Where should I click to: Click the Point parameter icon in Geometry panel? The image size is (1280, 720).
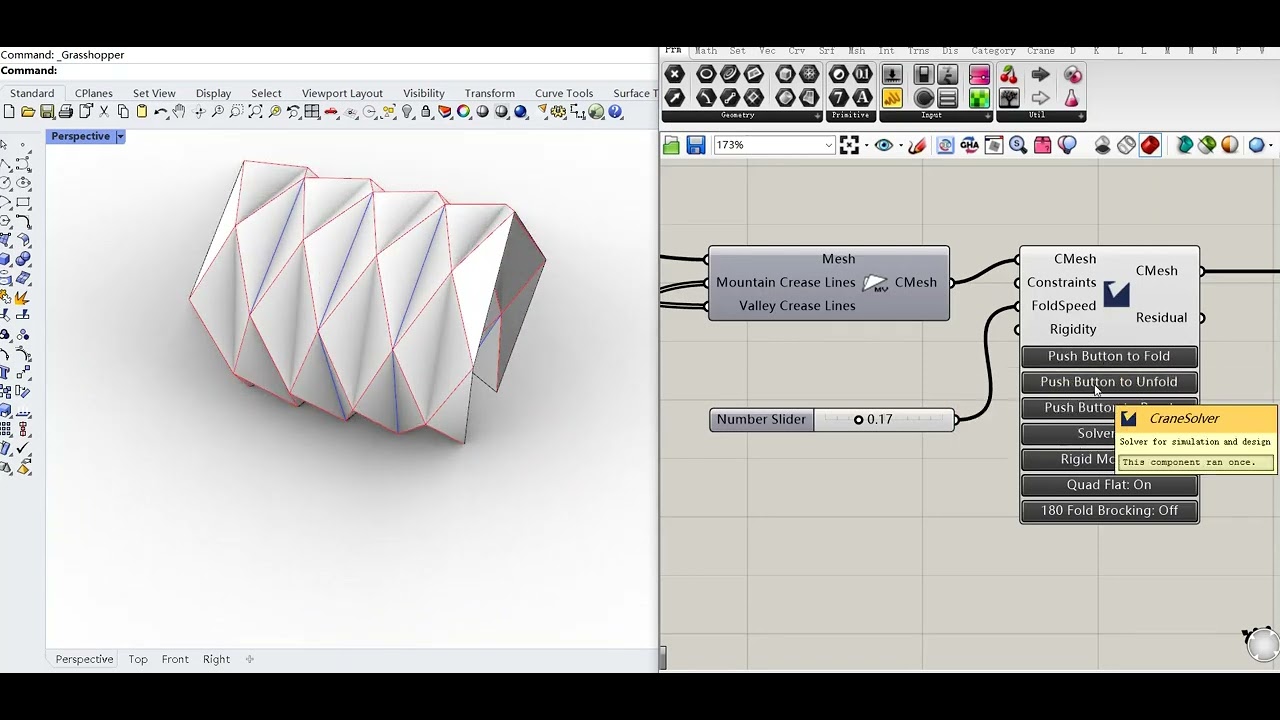675,74
